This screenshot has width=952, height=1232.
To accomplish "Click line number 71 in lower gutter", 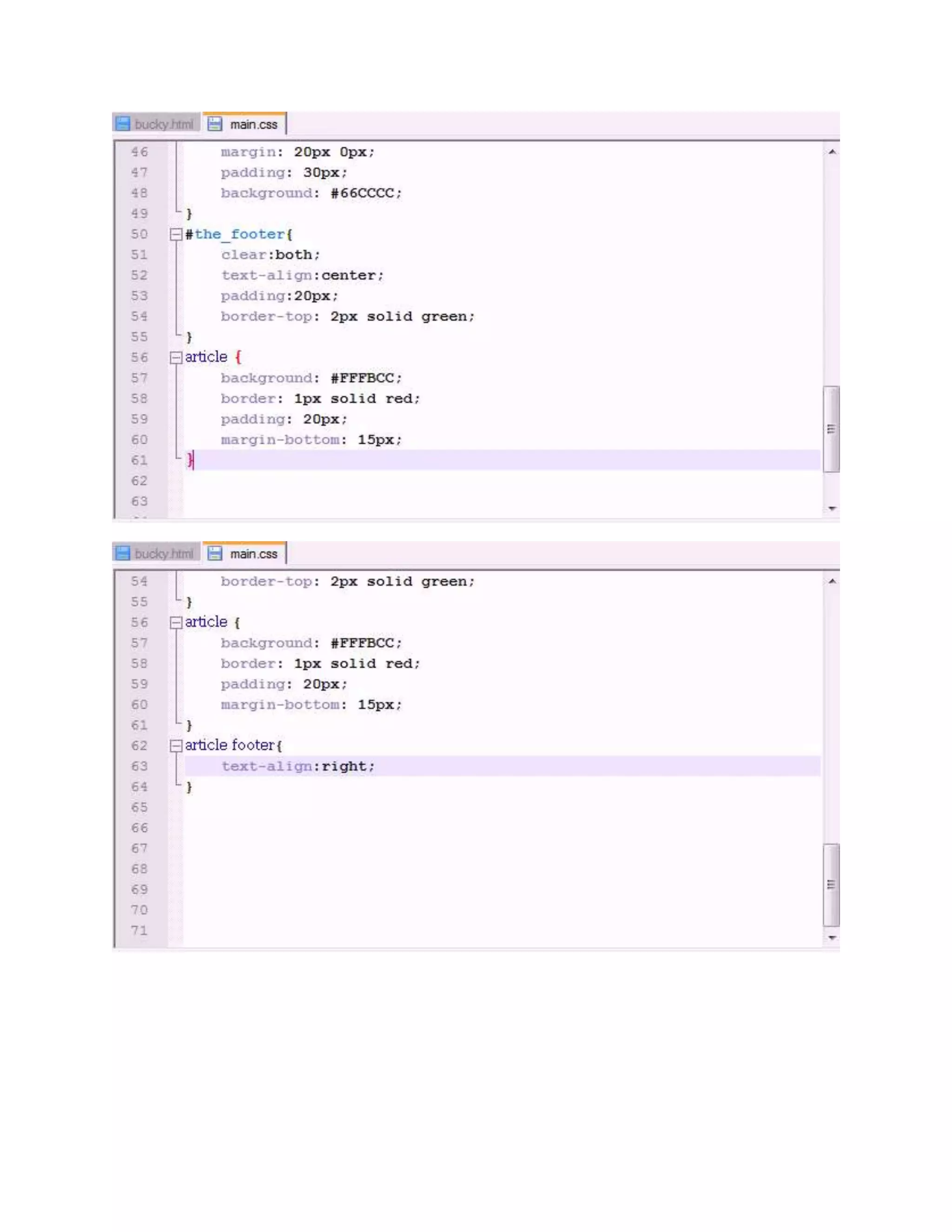I will pyautogui.click(x=139, y=931).
